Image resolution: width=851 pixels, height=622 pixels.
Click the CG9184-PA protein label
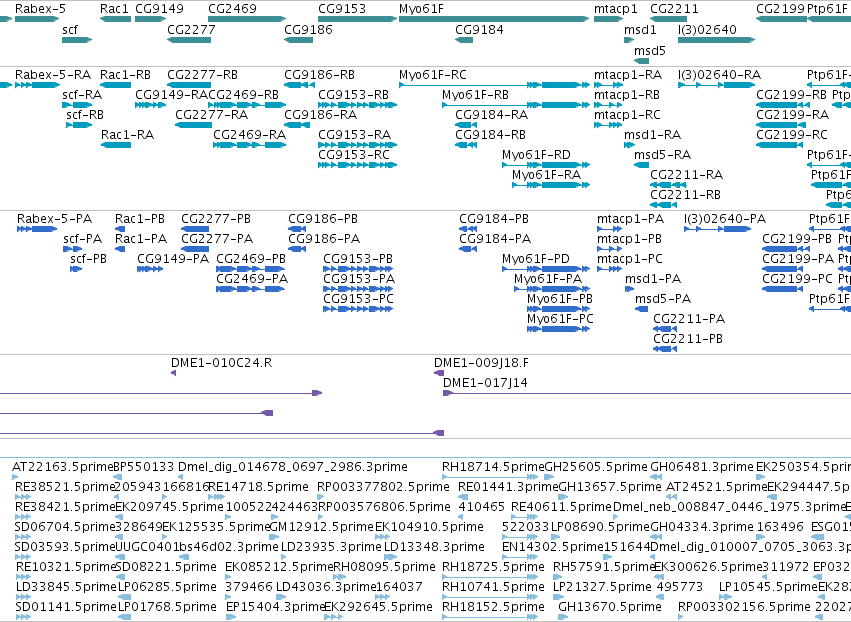pos(495,239)
